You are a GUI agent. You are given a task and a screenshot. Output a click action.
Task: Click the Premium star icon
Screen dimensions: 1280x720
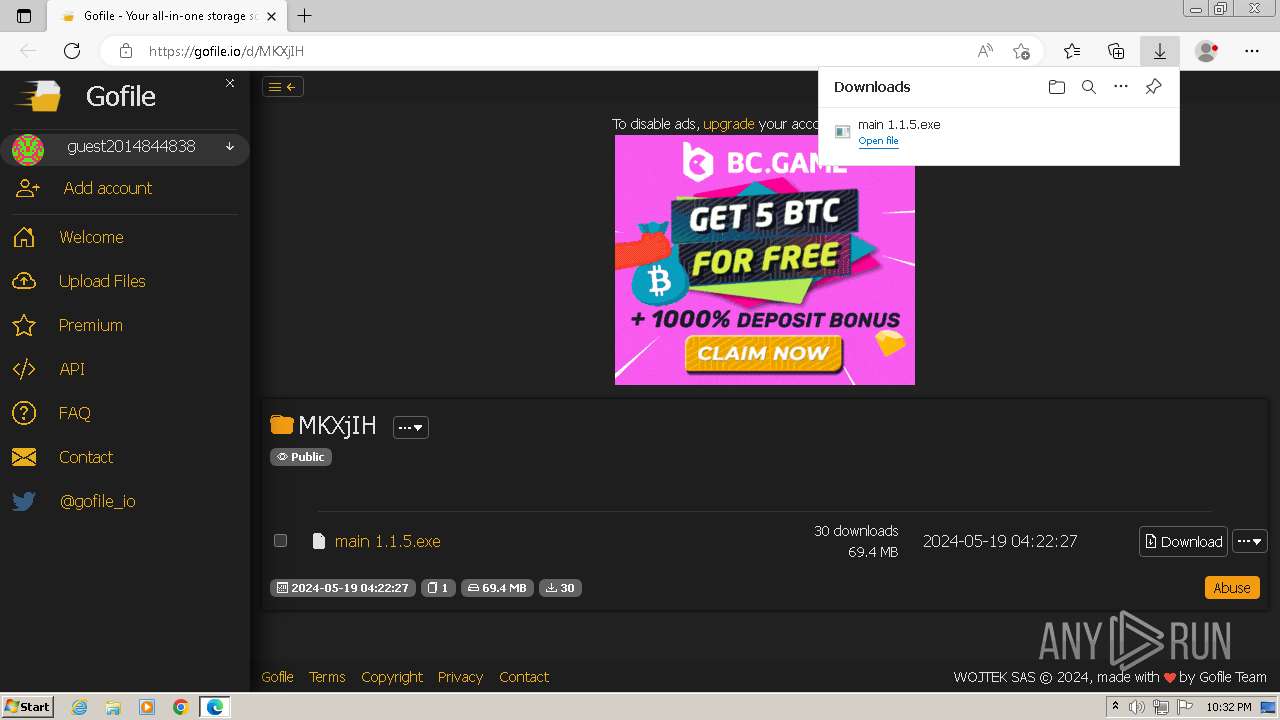pos(24,325)
